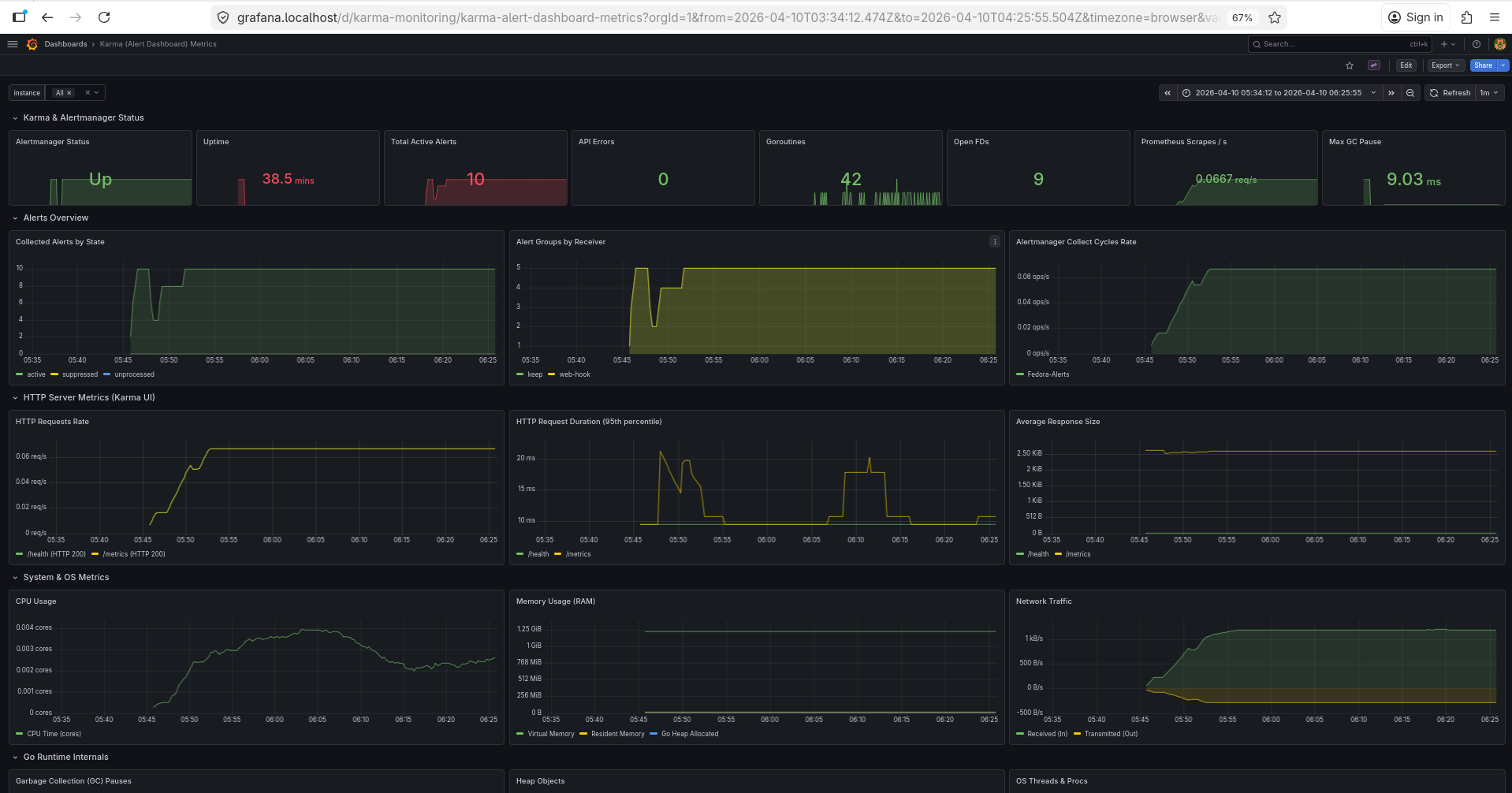Viewport: 1512px width, 793px height.
Task: Click the Uptime panel title
Action: (216, 142)
